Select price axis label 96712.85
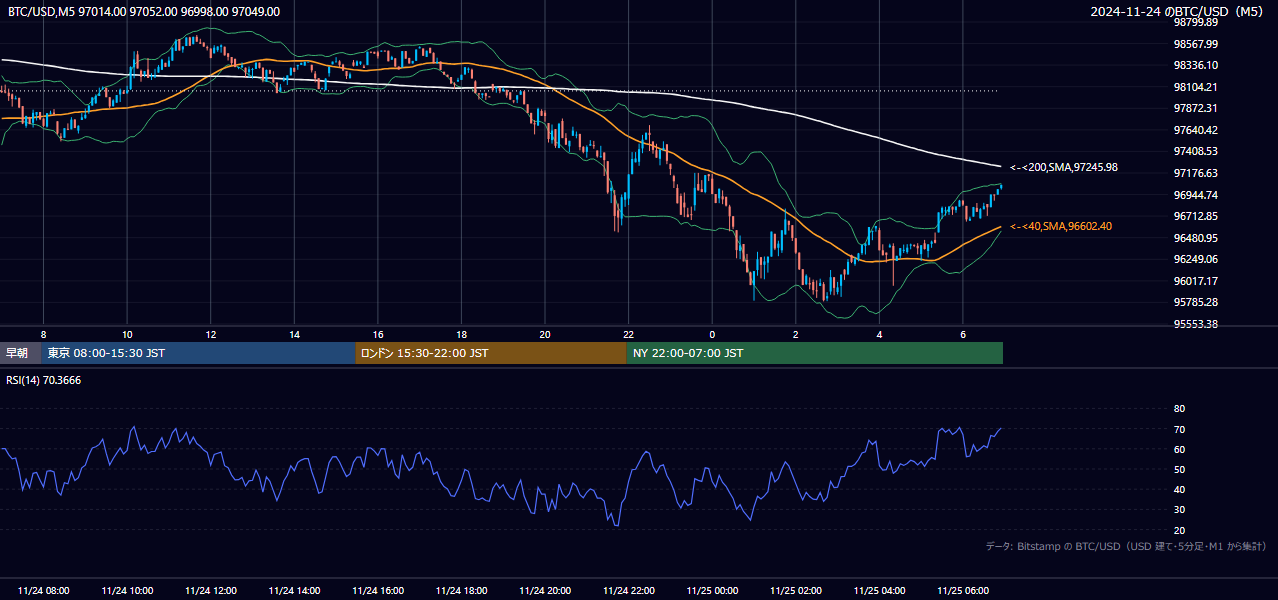Screen dimensions: 1278x600 pos(1197,216)
